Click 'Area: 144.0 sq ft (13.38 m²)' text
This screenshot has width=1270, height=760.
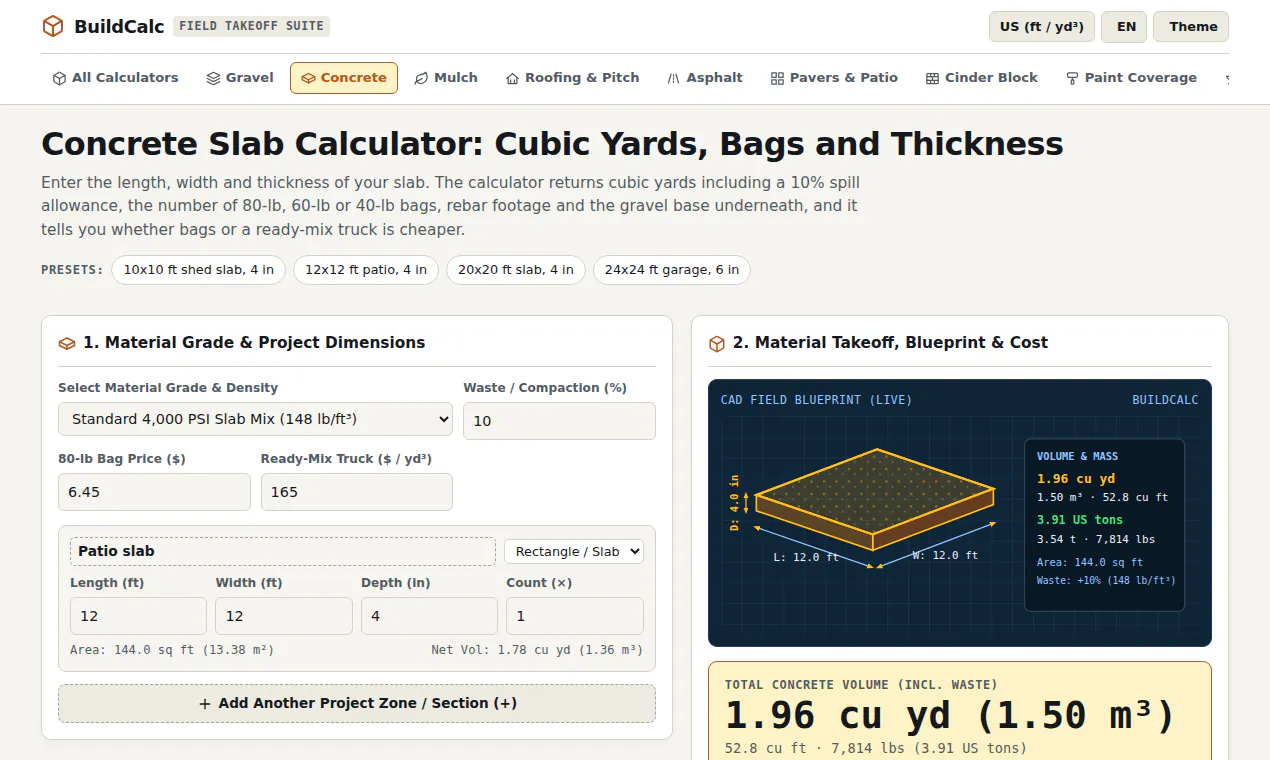click(x=172, y=650)
